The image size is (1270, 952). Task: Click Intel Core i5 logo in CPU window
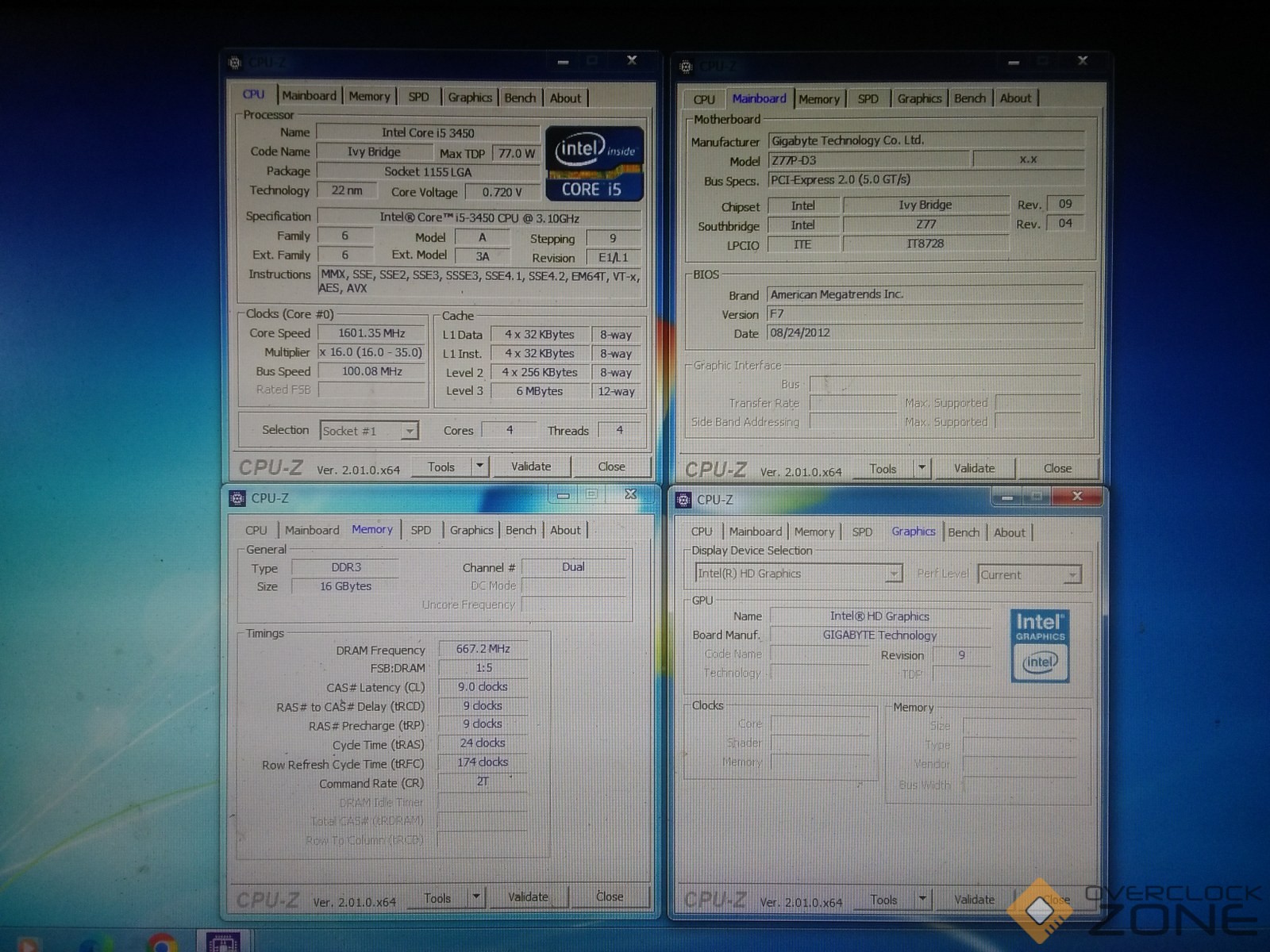click(x=595, y=163)
